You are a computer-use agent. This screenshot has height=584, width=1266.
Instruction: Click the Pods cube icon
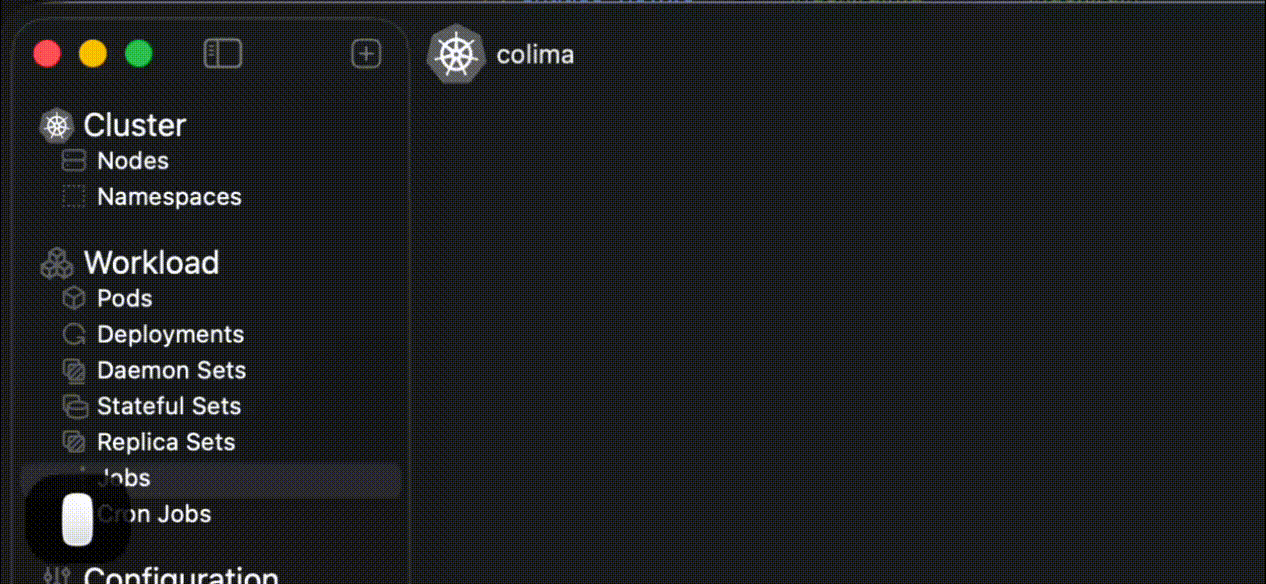click(x=74, y=299)
